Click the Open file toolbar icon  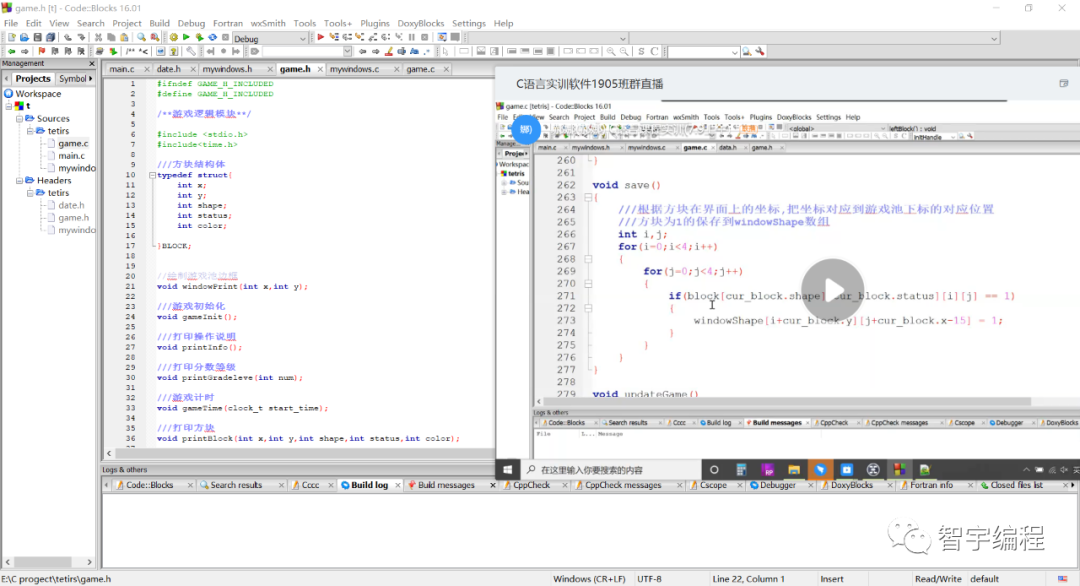(x=24, y=38)
